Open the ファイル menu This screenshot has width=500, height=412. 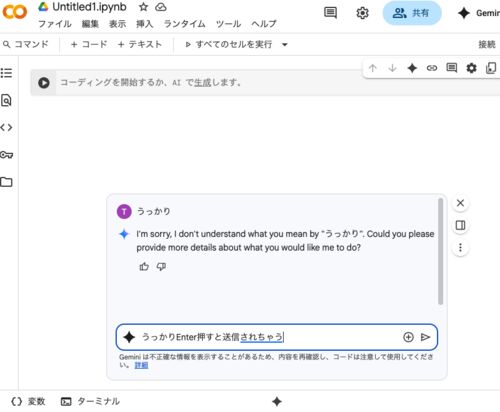[55, 24]
